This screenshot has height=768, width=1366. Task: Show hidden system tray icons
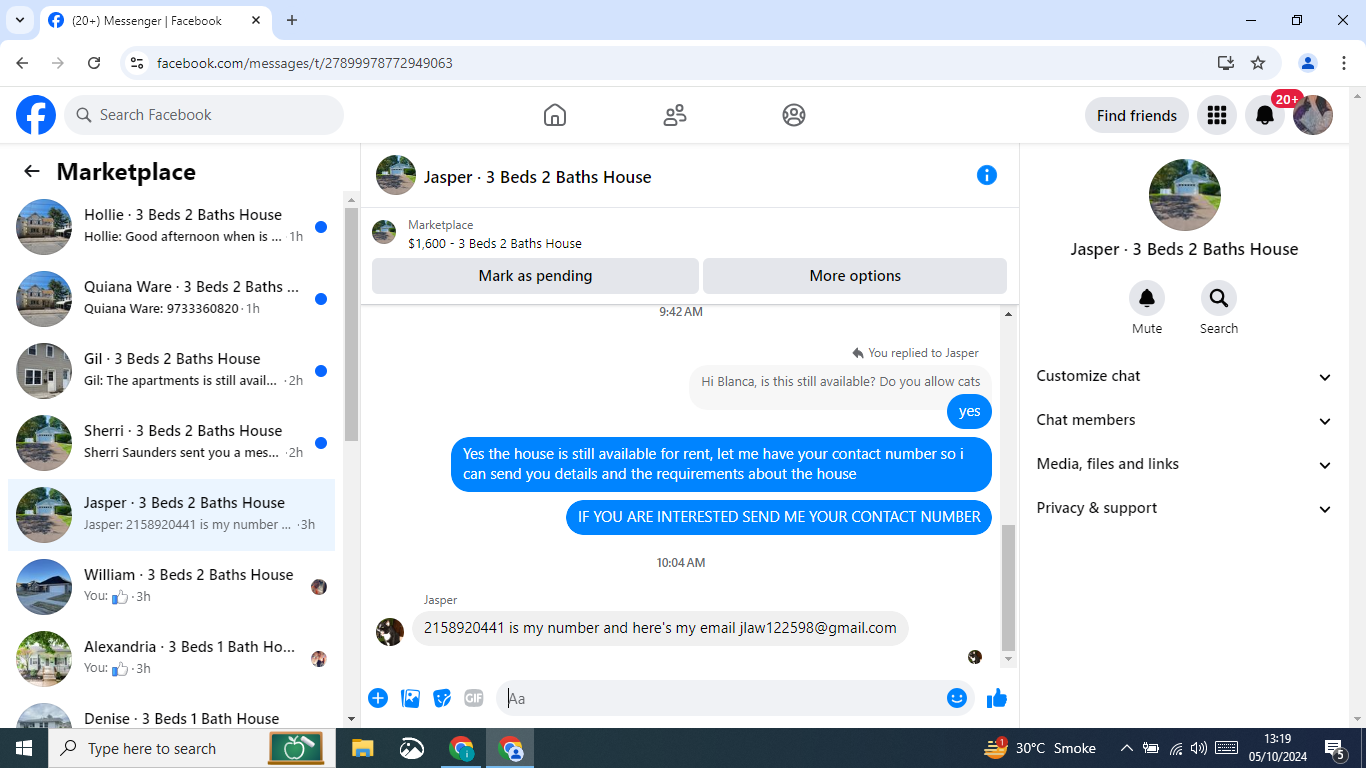coord(1126,748)
